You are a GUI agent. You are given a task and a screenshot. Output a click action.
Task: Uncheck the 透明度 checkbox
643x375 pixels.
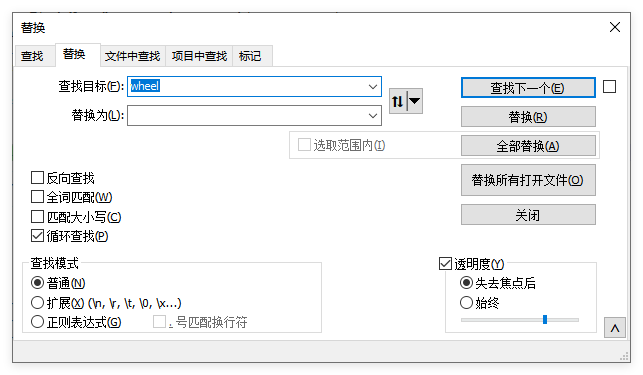pyautogui.click(x=445, y=263)
